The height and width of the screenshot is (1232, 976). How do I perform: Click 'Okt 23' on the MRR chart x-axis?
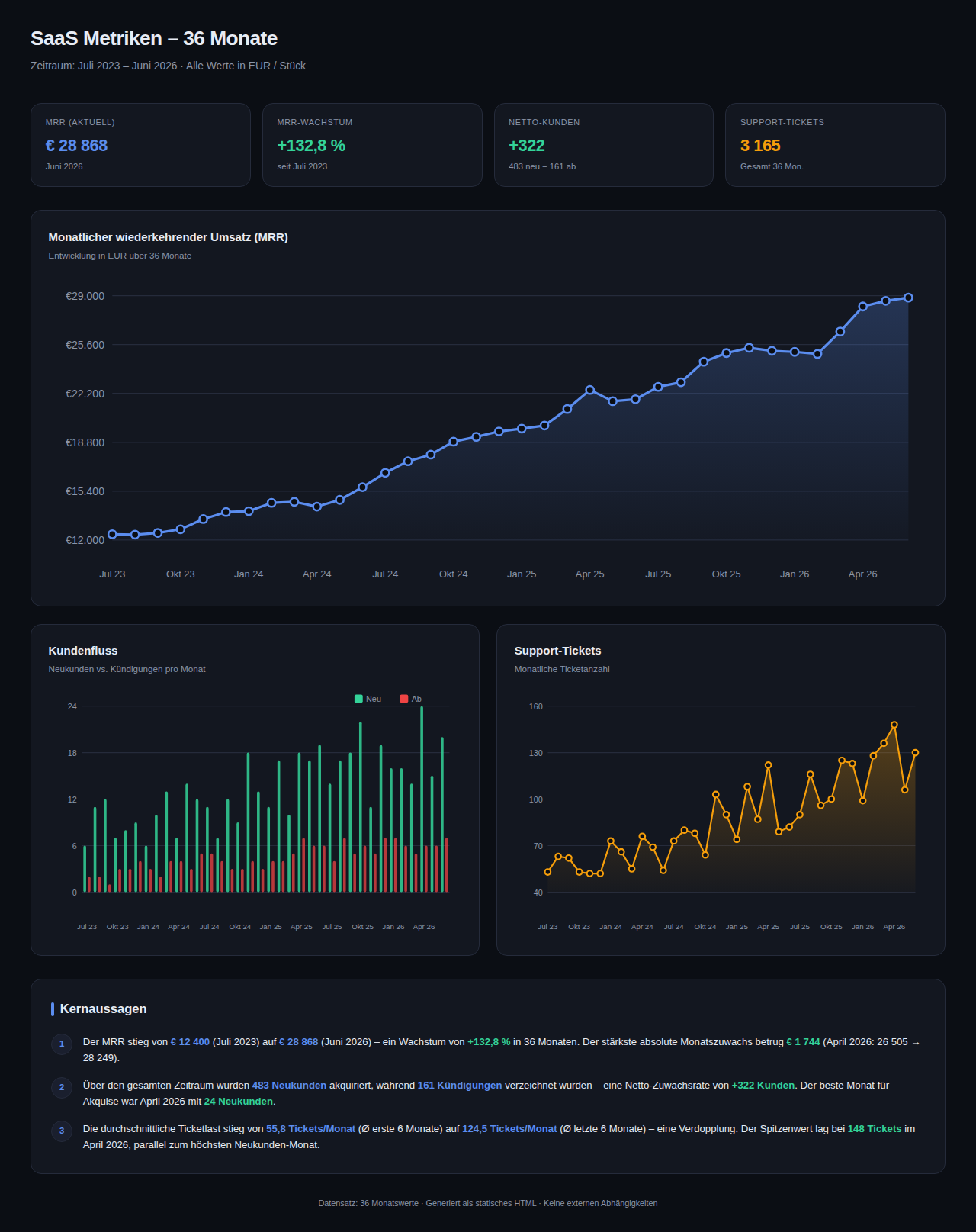tap(181, 574)
